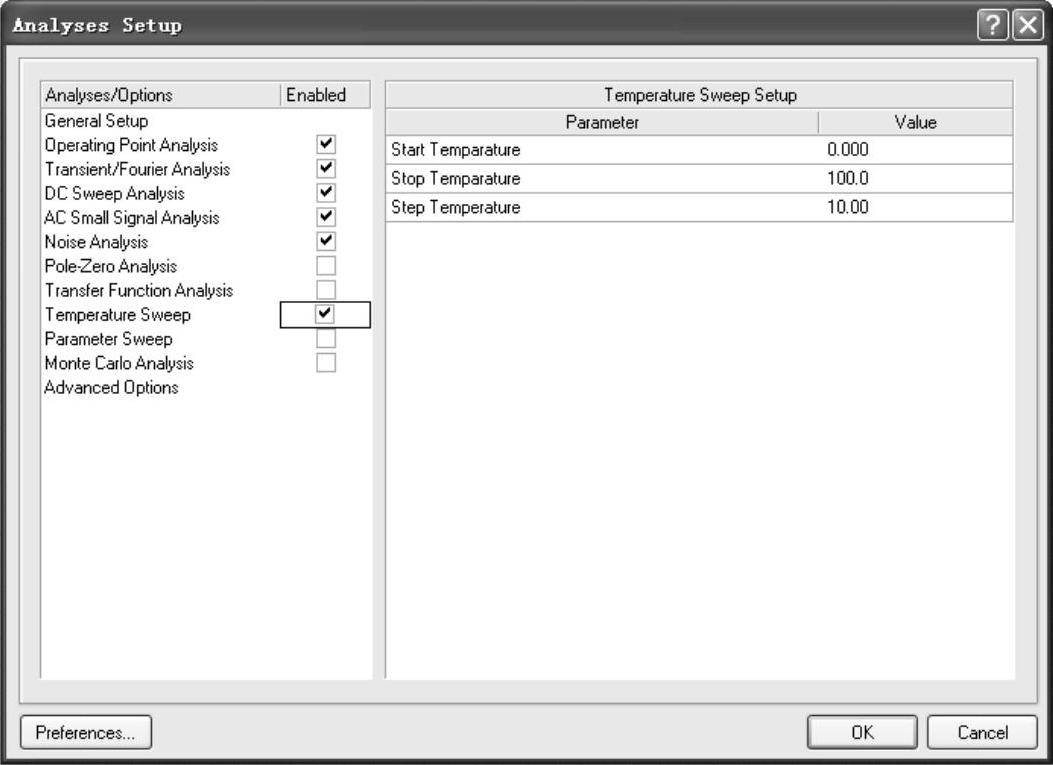The height and width of the screenshot is (765, 1053).
Task: Select General Setup in the list
Action: tap(96, 121)
